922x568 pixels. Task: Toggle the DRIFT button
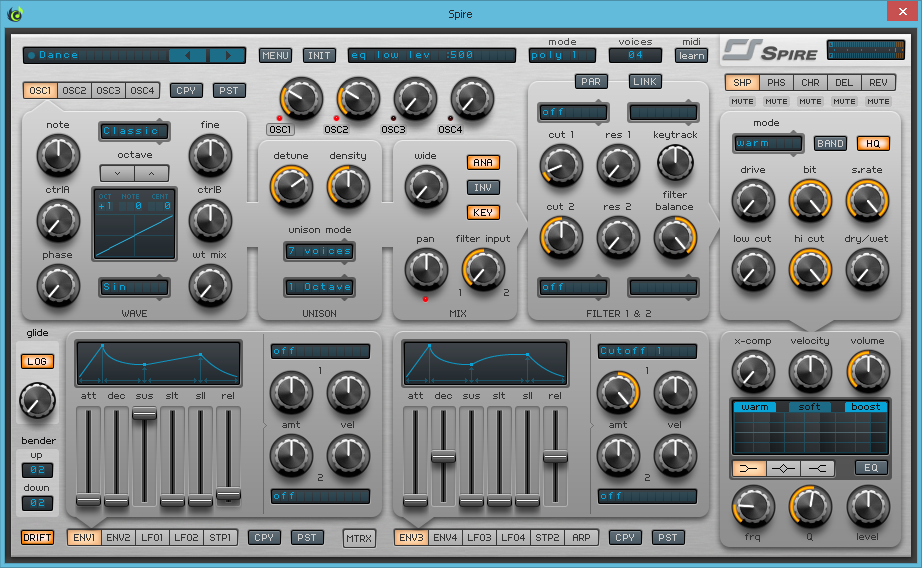coord(37,537)
